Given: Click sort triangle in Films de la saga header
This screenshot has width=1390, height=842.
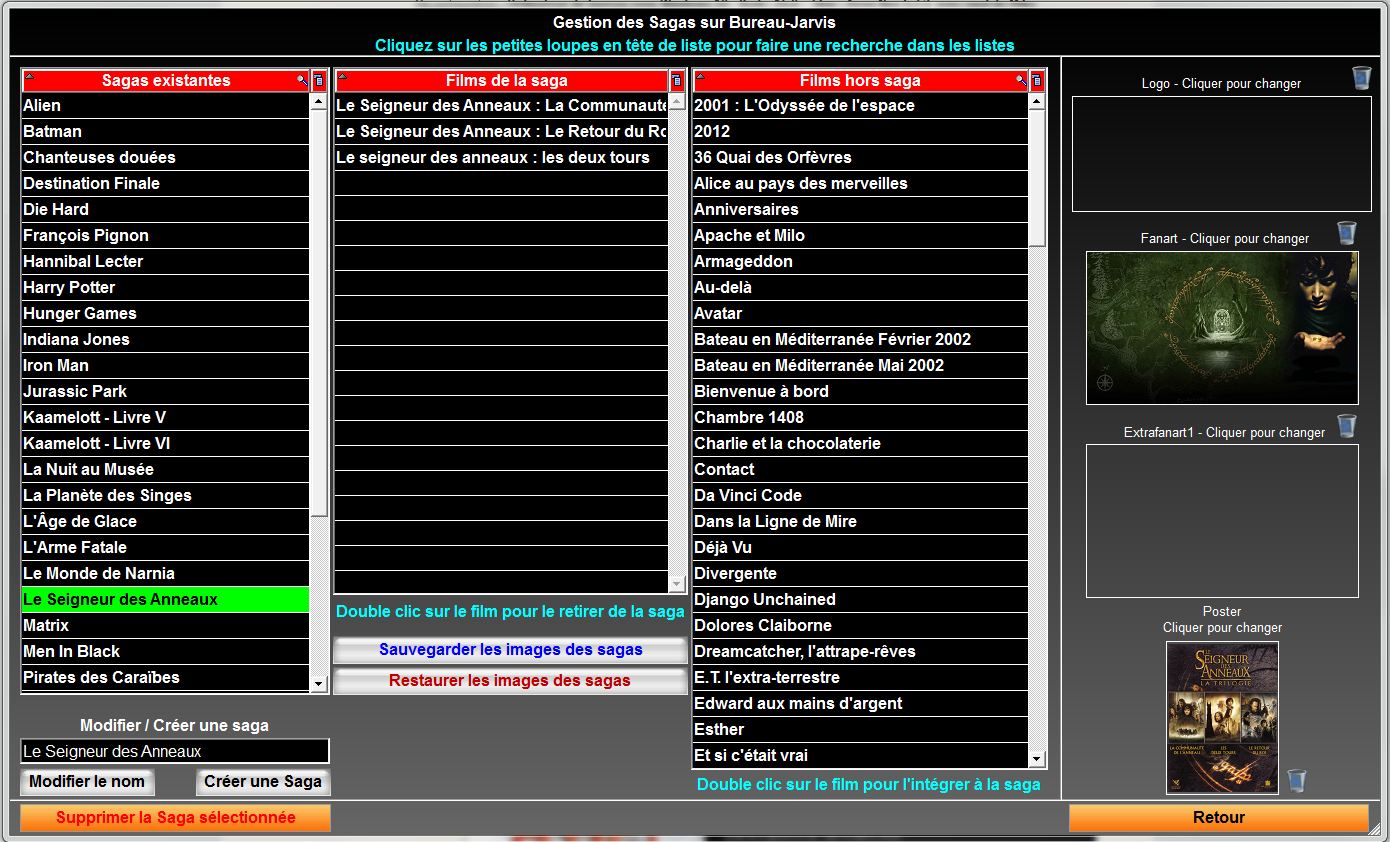Looking at the screenshot, I should tap(342, 77).
